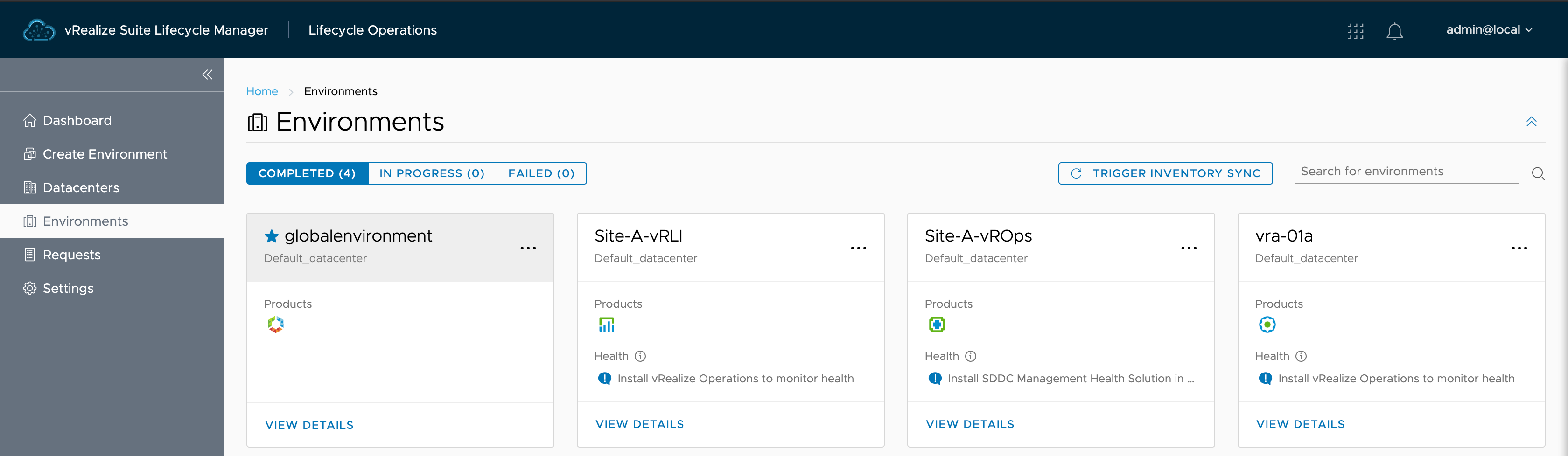Click the Environments sidebar icon
The image size is (1568, 456).
pos(30,221)
